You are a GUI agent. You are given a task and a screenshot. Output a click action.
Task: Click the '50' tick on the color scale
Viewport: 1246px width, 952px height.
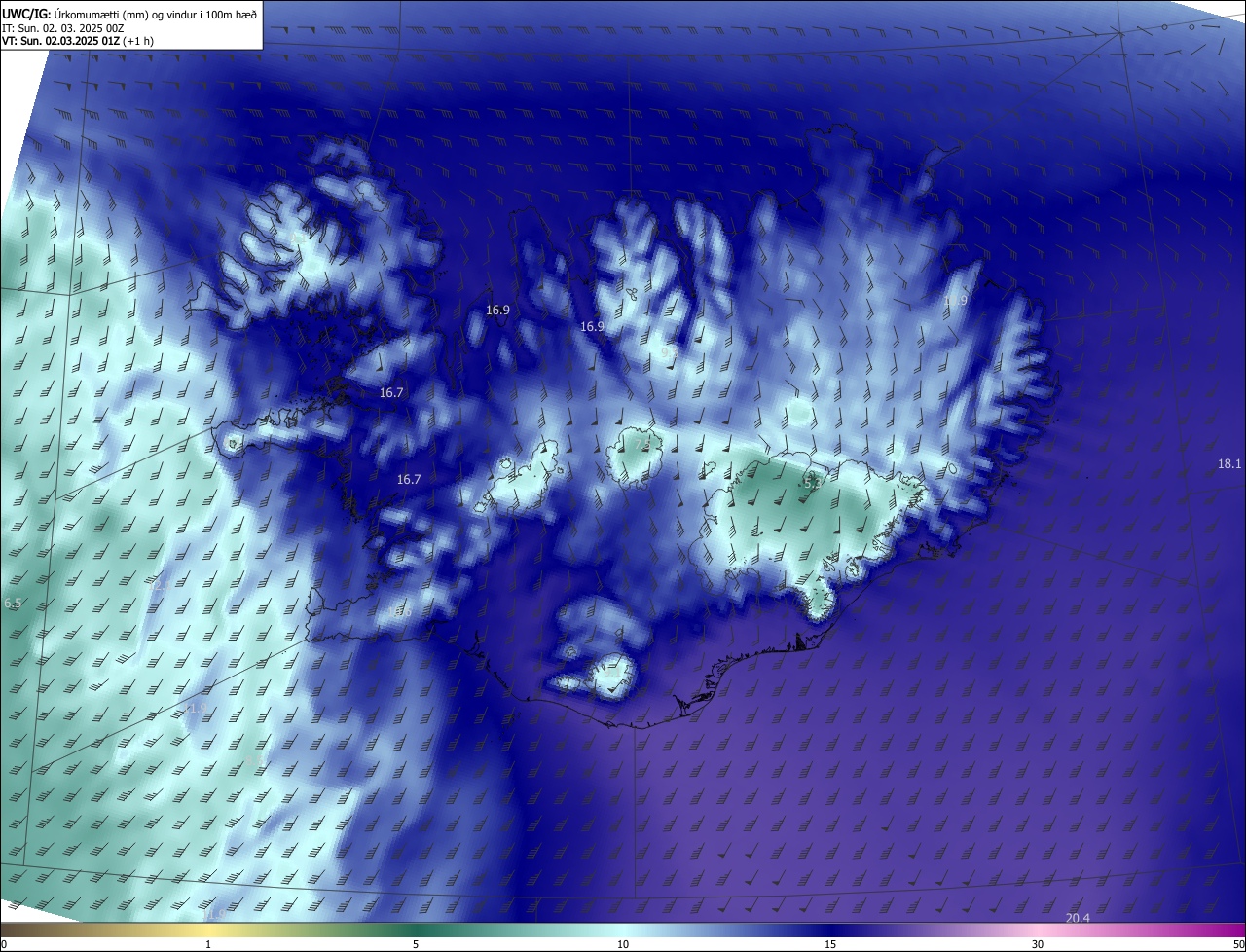click(x=1237, y=944)
